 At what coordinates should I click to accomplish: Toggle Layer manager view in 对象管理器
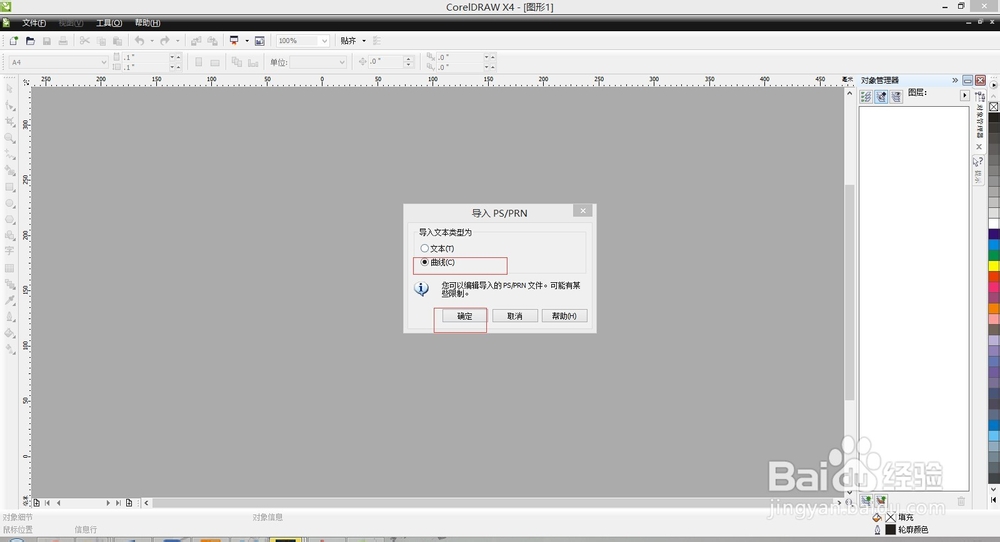point(896,97)
